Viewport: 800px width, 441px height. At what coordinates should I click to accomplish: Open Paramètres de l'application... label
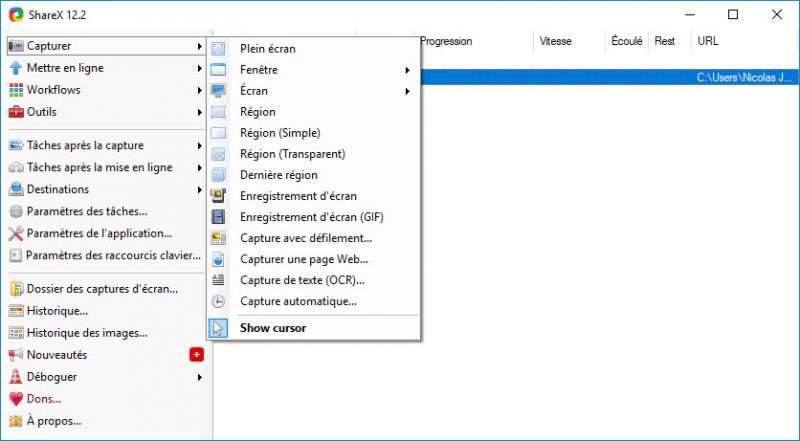[99, 233]
